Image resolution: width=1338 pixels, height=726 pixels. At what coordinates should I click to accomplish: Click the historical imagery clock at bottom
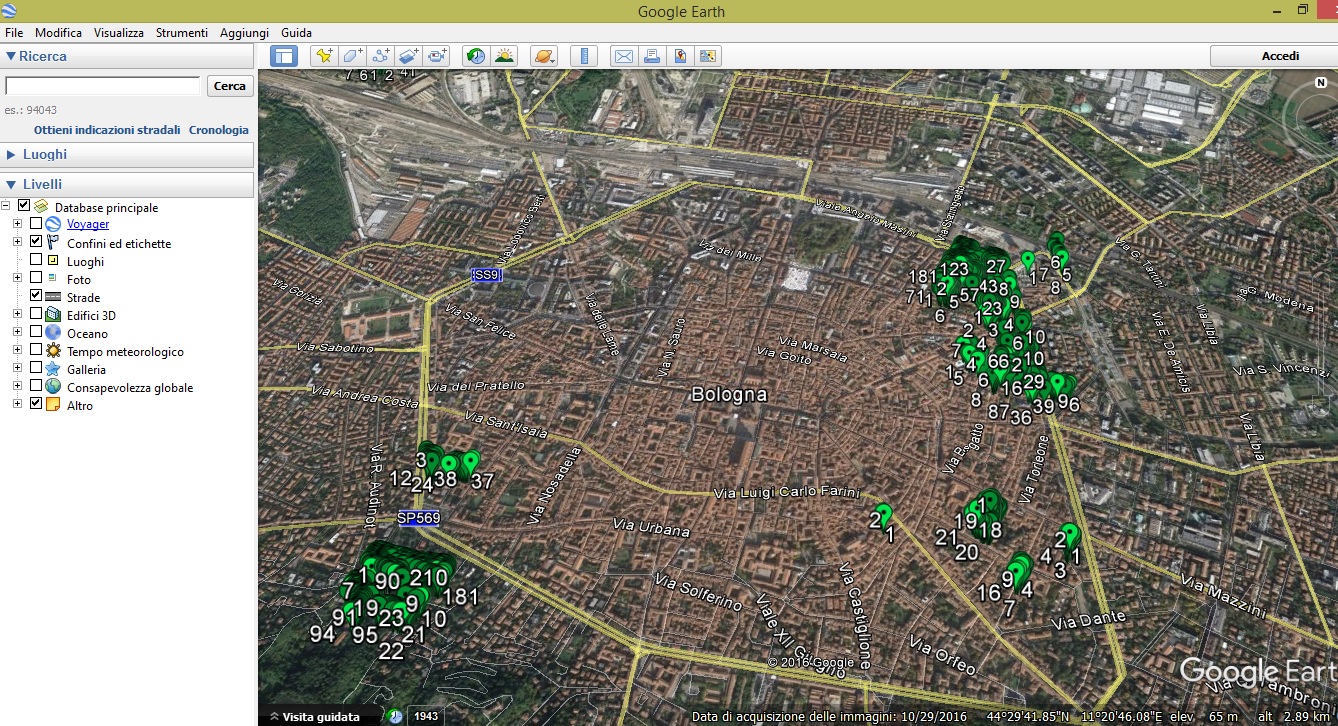click(396, 716)
